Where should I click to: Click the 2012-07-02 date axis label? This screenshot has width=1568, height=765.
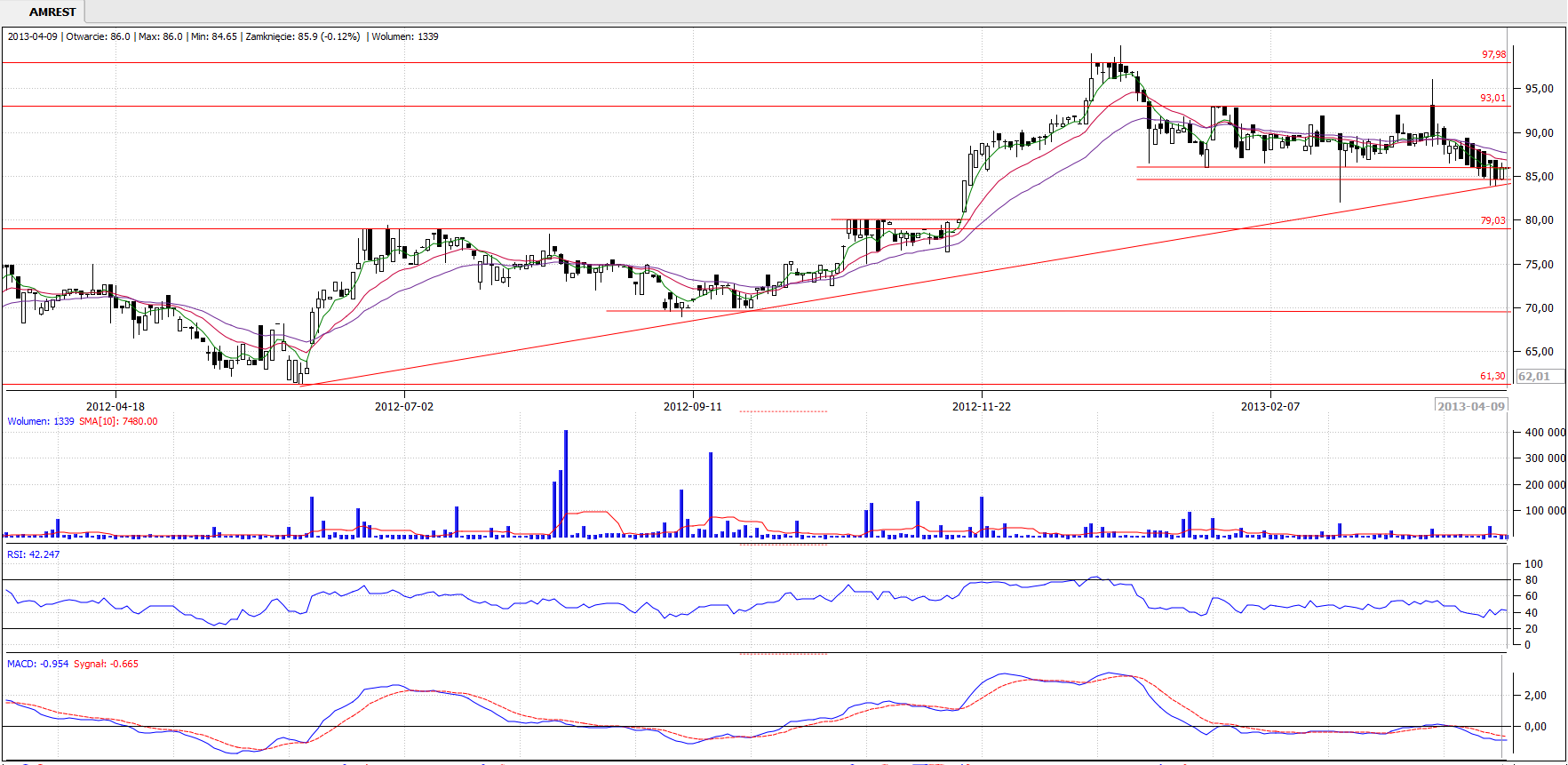point(404,407)
